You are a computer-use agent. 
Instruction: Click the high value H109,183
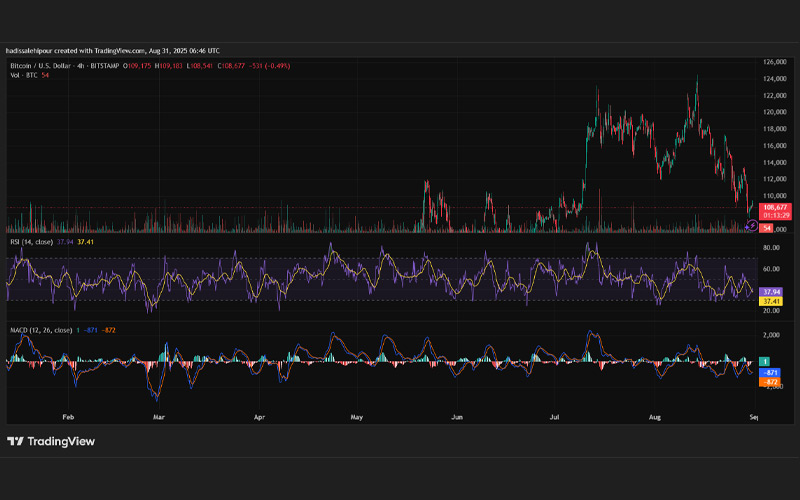pos(168,66)
